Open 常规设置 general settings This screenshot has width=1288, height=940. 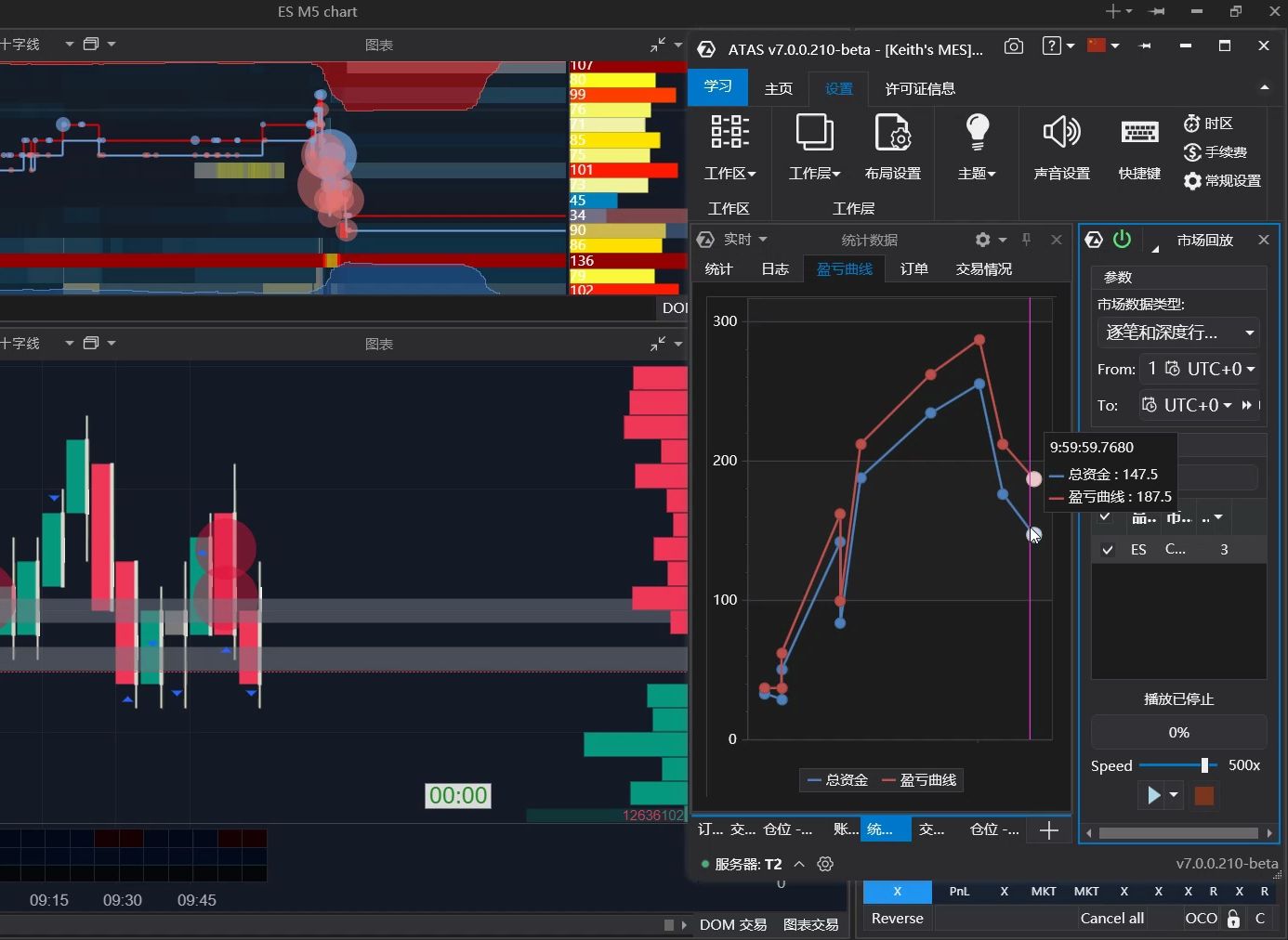pos(1222,181)
